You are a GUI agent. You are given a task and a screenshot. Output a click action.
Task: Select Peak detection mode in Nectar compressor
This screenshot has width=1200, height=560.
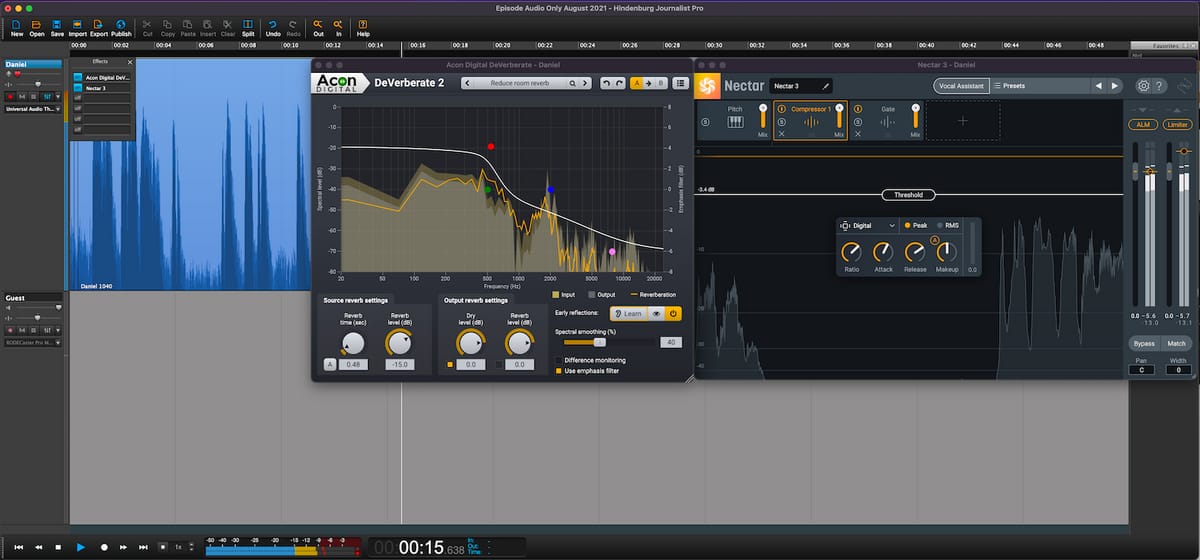click(x=916, y=226)
